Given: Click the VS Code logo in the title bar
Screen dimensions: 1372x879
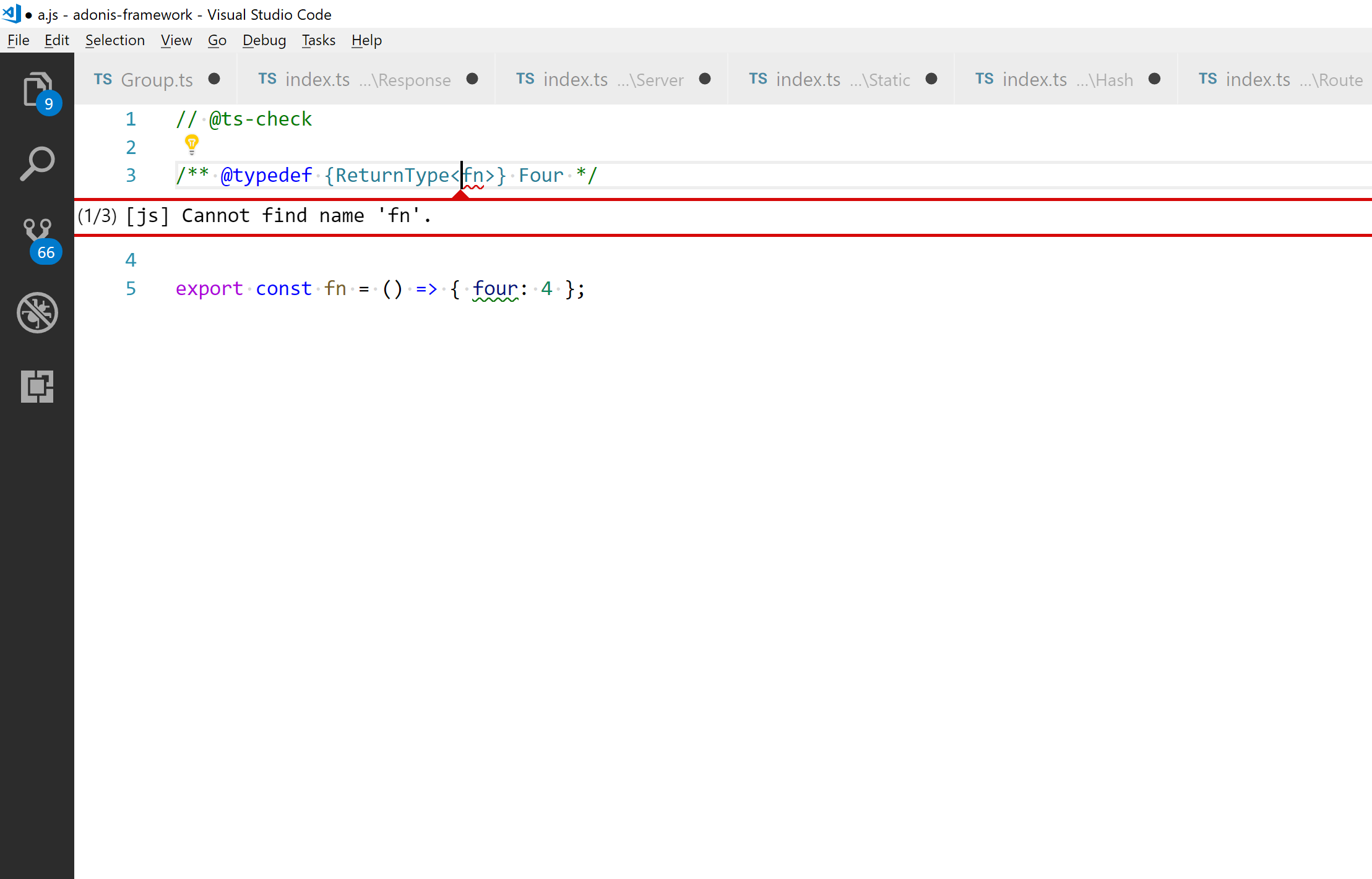Looking at the screenshot, I should click(x=11, y=14).
